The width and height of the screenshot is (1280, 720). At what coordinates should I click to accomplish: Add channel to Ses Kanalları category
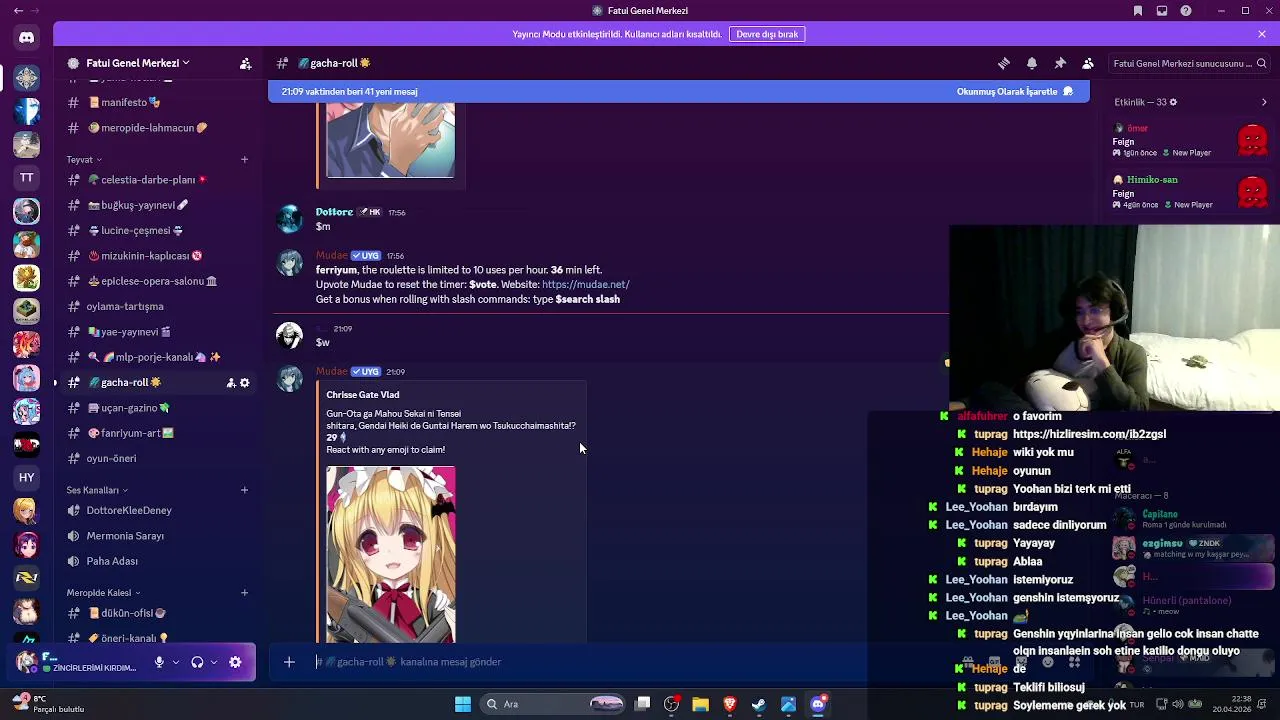(x=244, y=490)
